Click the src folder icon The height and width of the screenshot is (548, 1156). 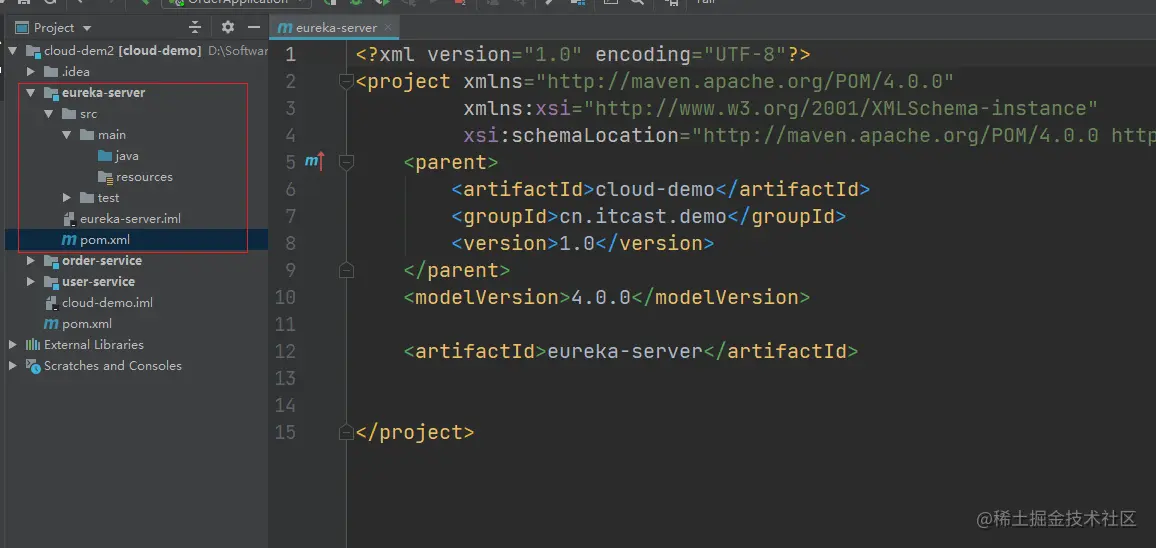click(69, 114)
